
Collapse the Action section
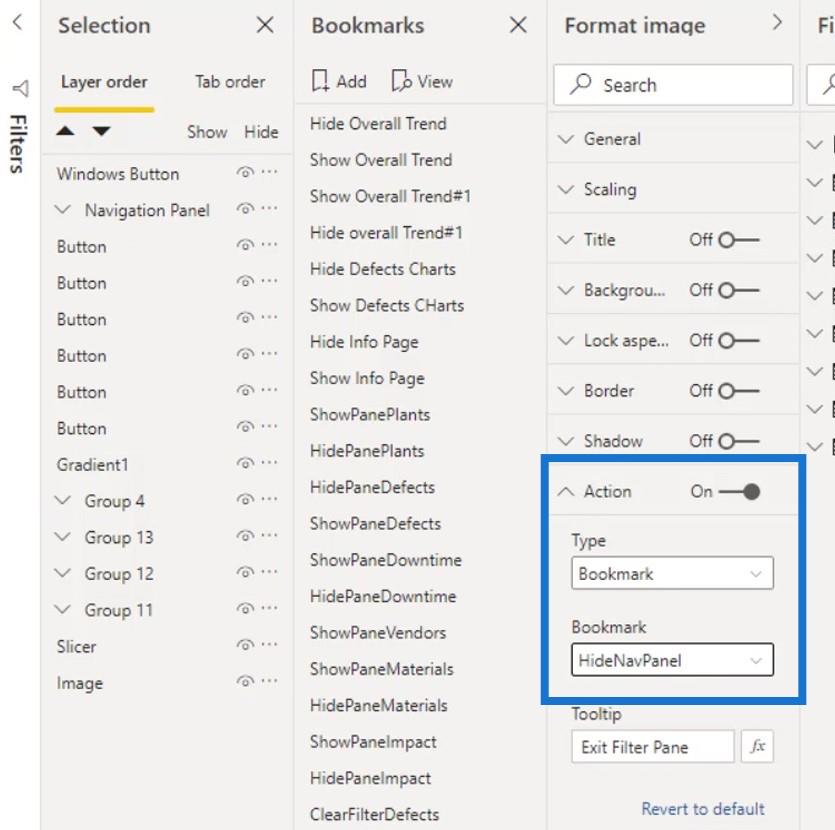566,491
